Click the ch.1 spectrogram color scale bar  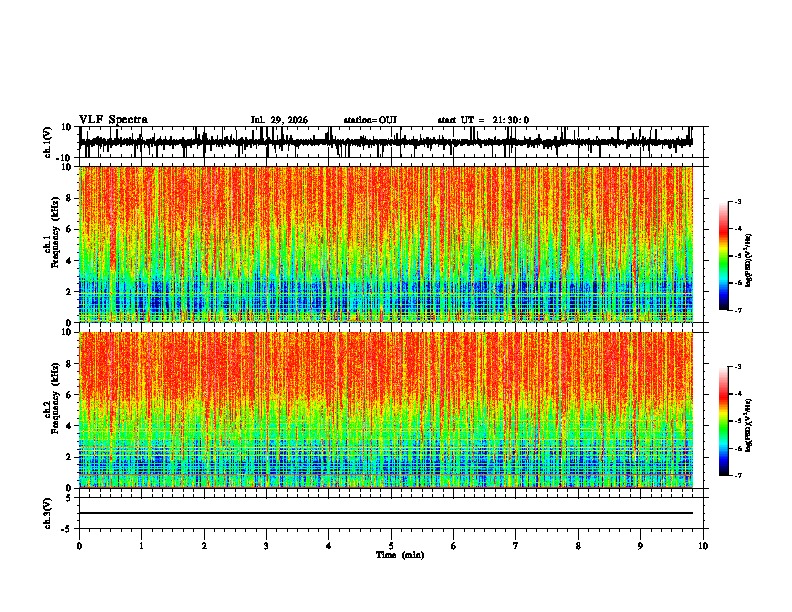723,256
